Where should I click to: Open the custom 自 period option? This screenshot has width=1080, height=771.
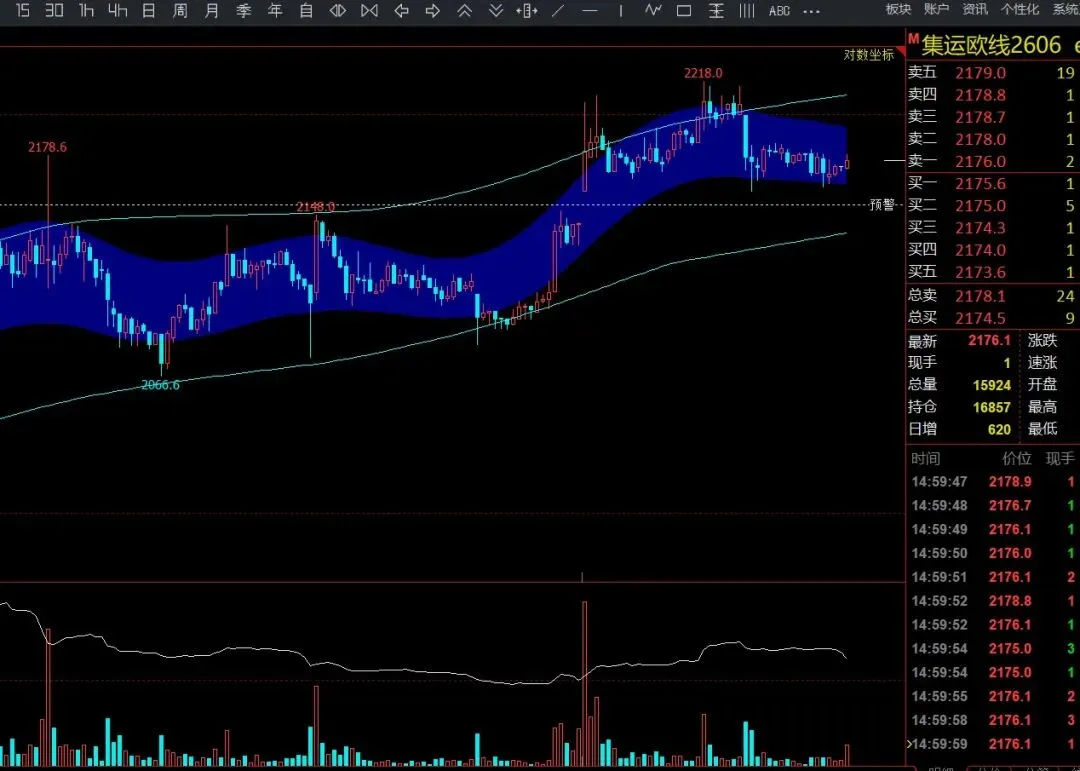click(307, 11)
